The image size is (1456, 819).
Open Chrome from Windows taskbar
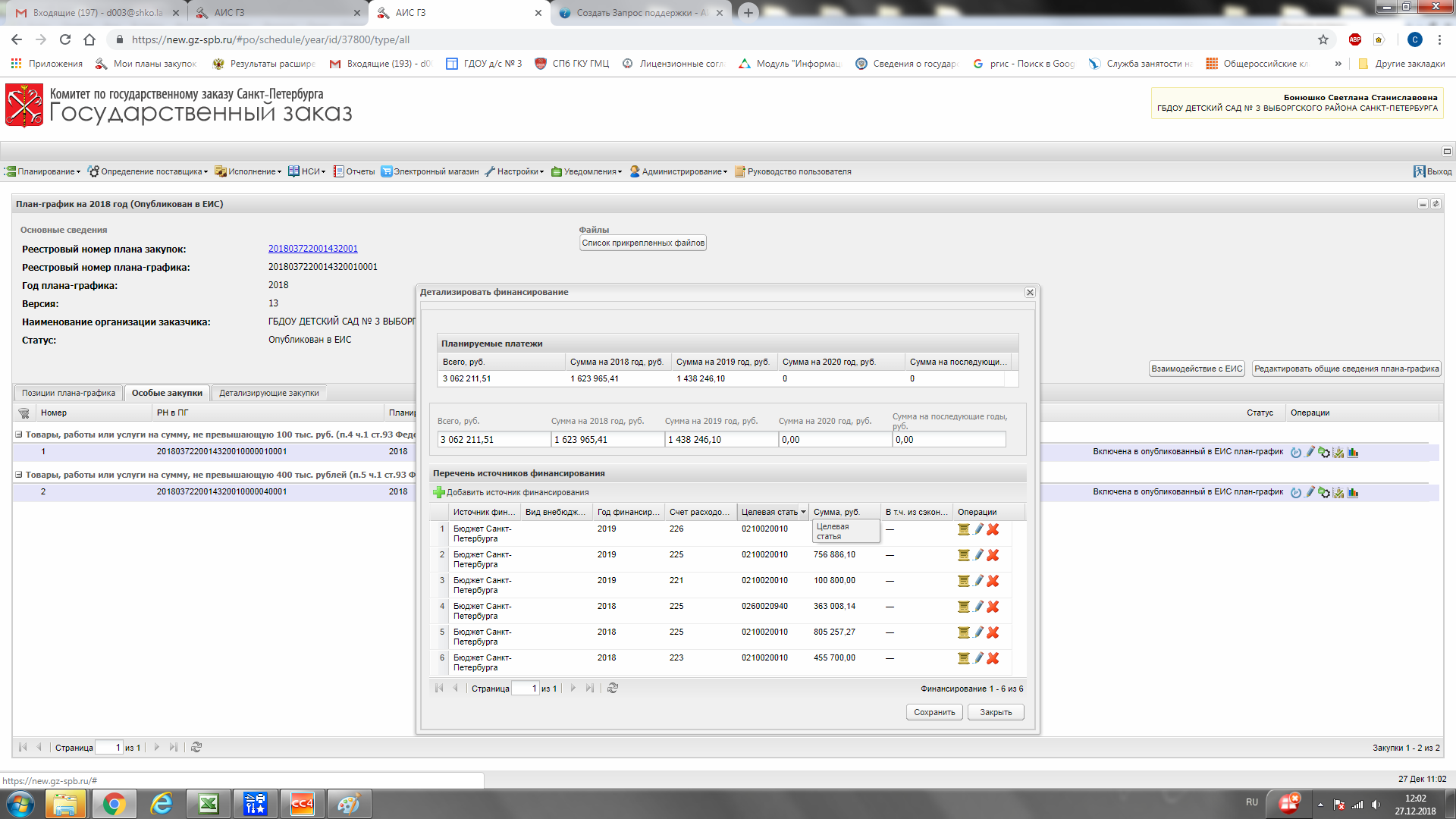pos(114,804)
